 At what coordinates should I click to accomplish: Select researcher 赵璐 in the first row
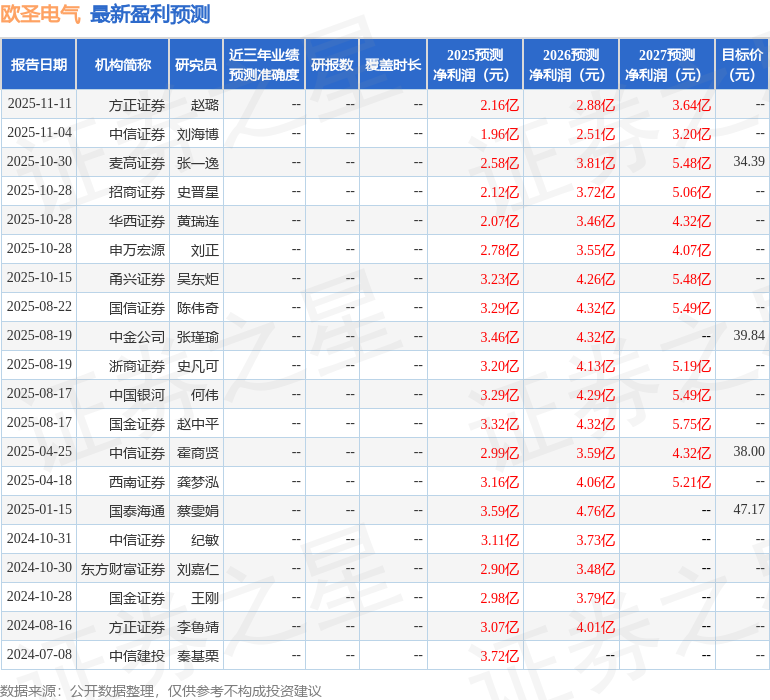click(205, 105)
